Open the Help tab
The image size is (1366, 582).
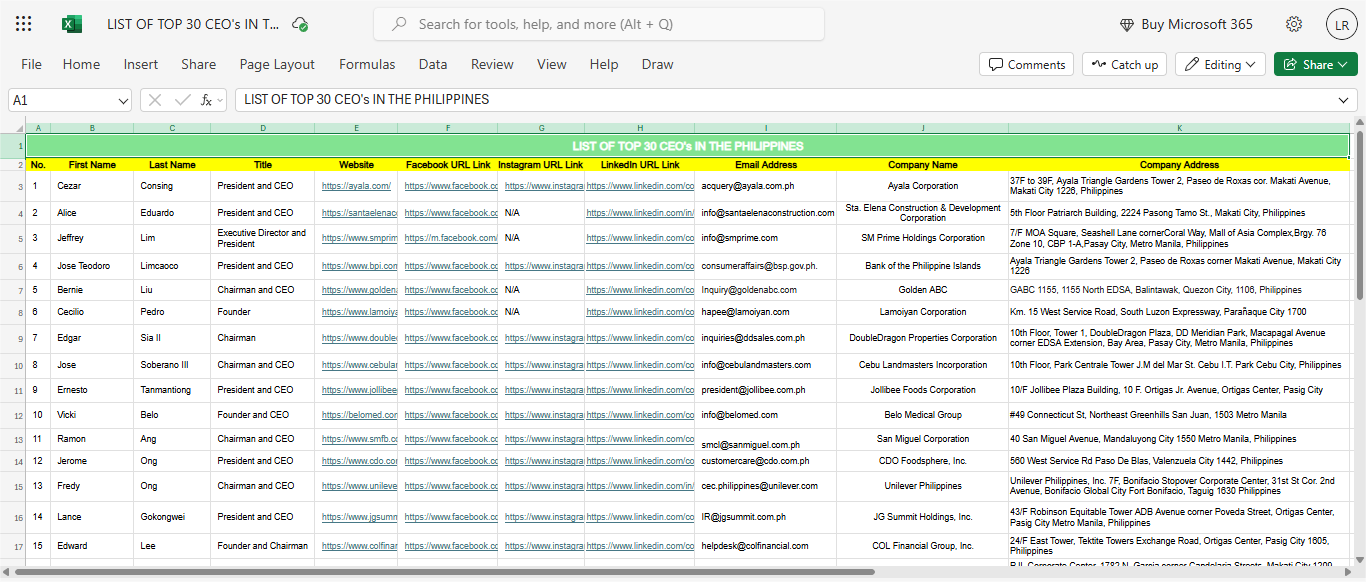pos(604,64)
